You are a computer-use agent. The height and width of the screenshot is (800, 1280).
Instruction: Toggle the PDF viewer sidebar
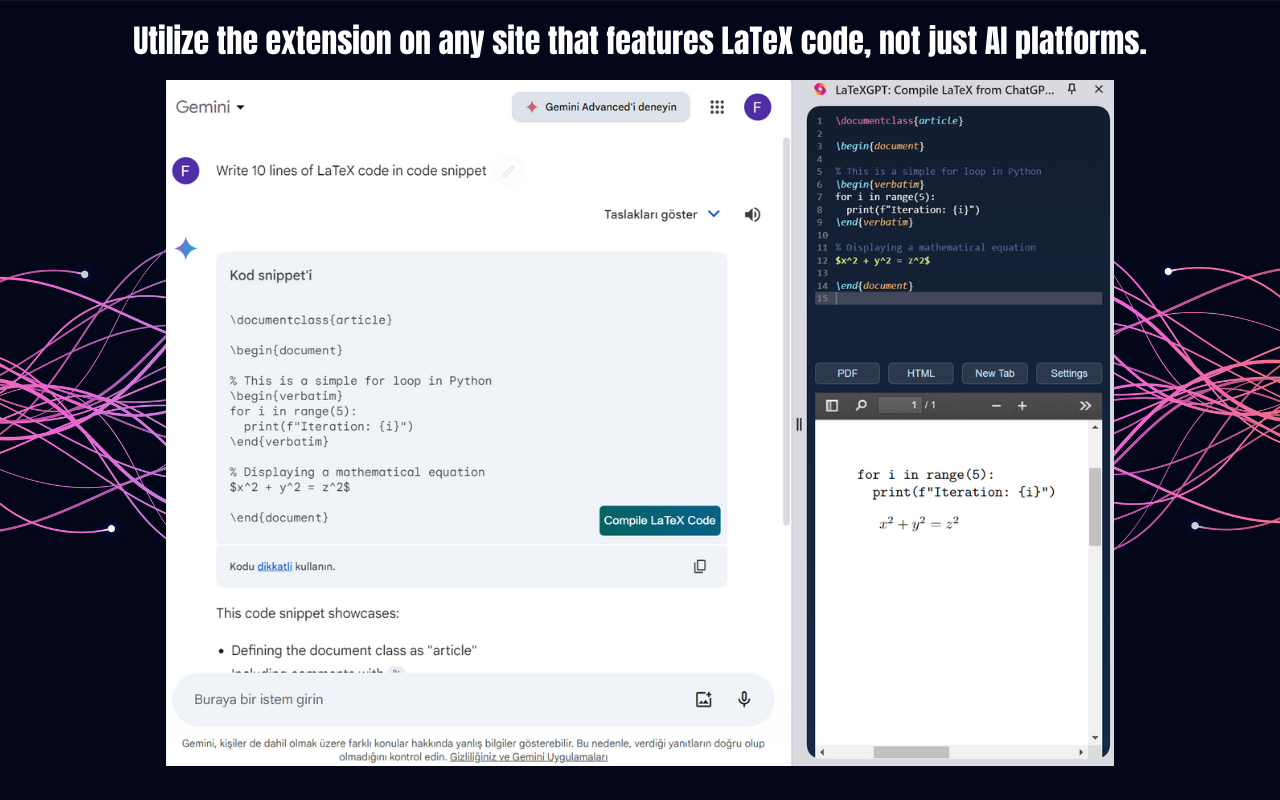click(832, 405)
